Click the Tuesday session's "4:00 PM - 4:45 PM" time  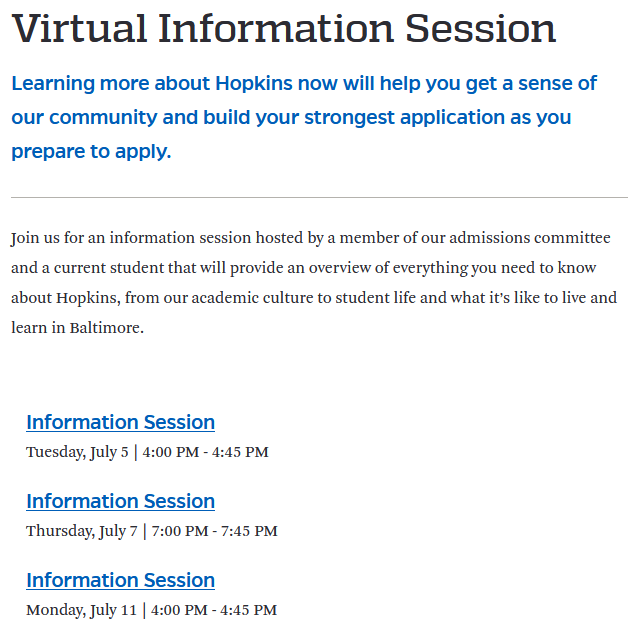[x=205, y=452]
